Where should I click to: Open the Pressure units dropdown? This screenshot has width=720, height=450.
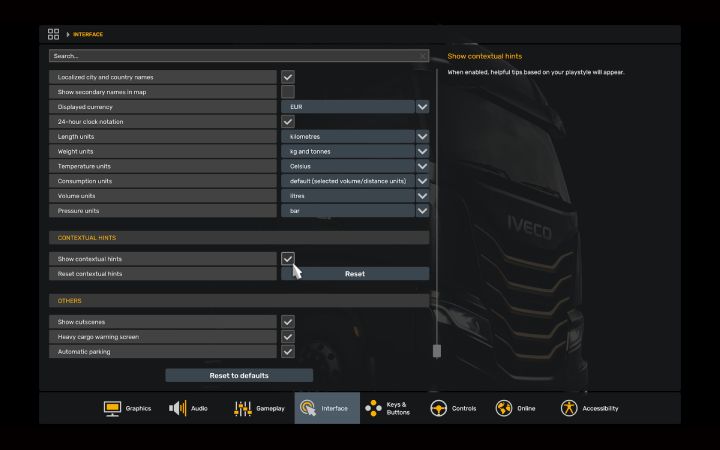point(422,212)
